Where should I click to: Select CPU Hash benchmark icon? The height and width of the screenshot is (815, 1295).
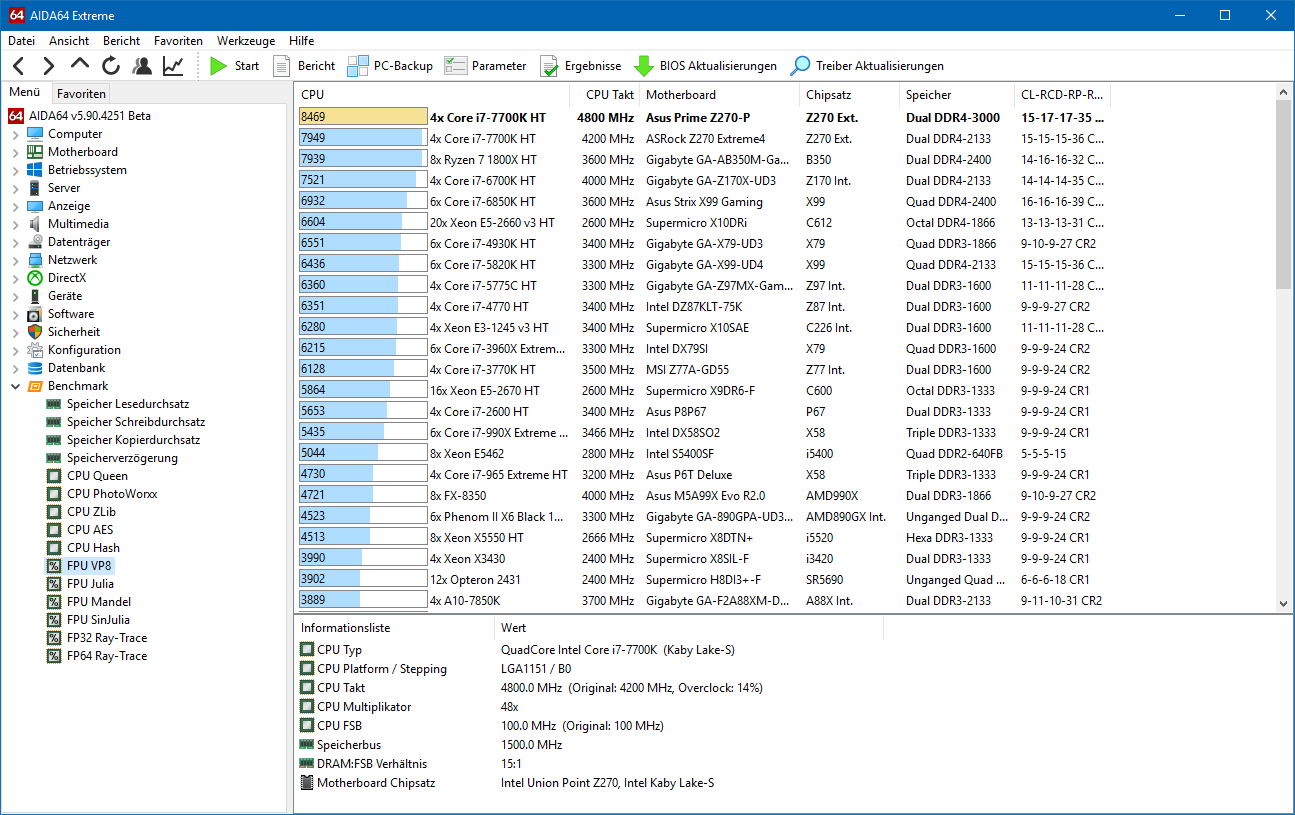point(54,548)
